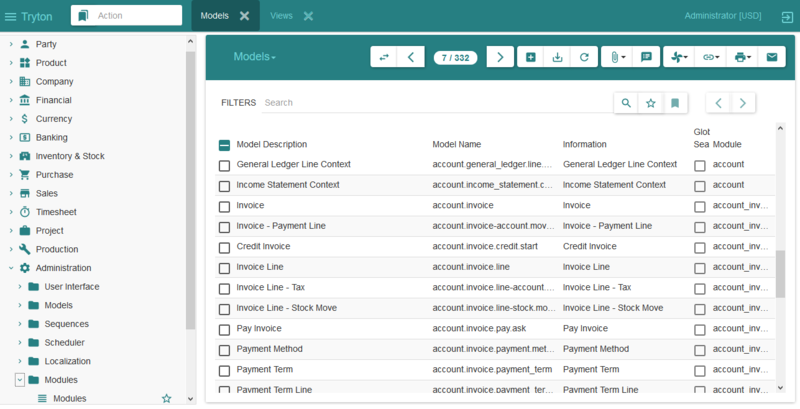Create a new record with plus icon
Screen dimensions: 800x409
pos(531,57)
